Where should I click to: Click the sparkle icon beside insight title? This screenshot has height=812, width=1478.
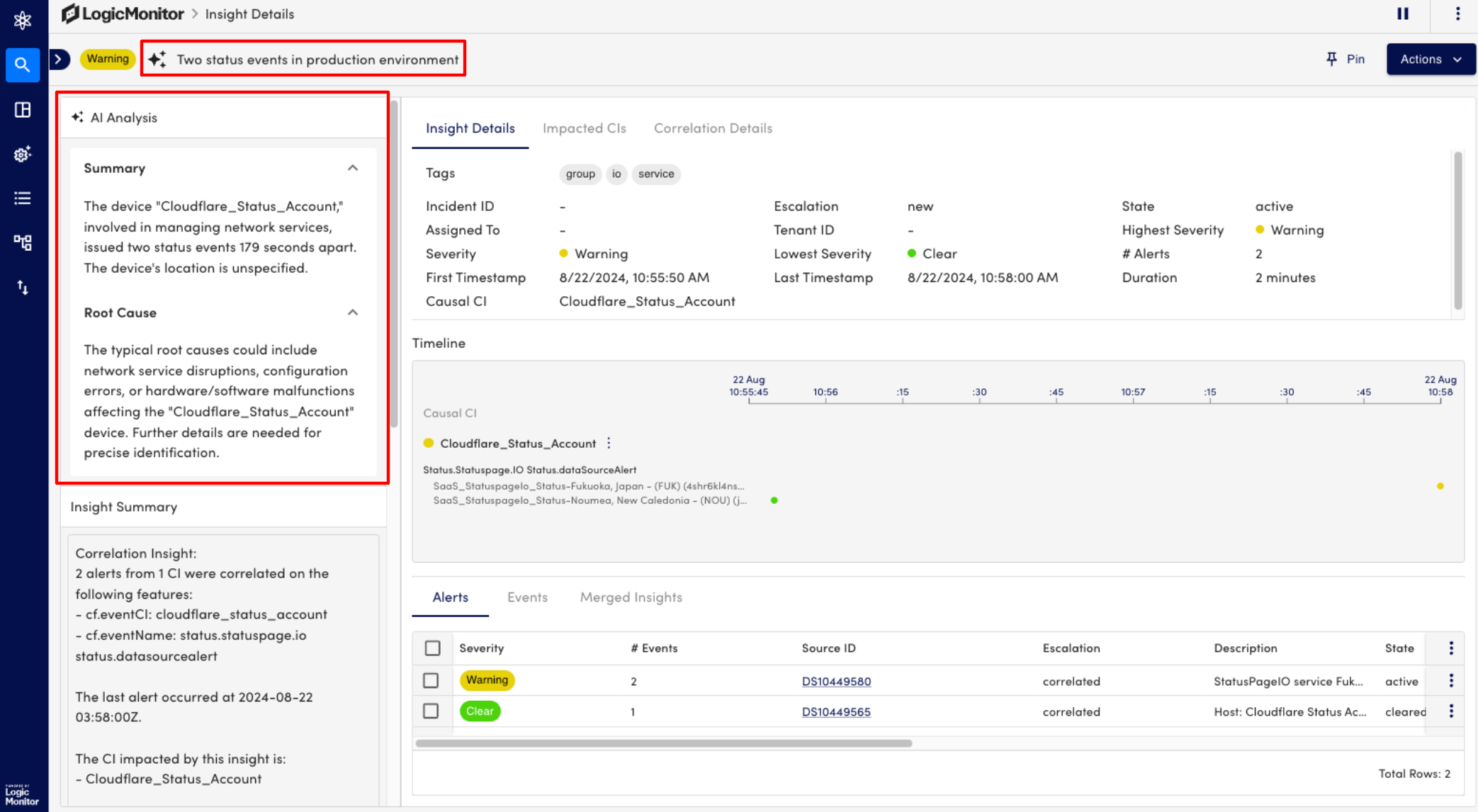point(157,59)
